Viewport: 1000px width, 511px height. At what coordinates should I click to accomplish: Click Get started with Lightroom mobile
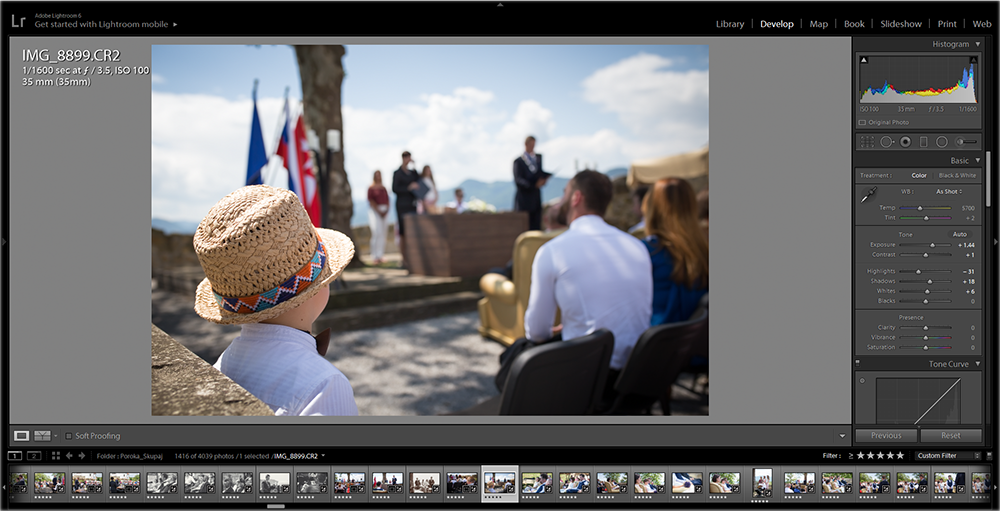click(101, 24)
